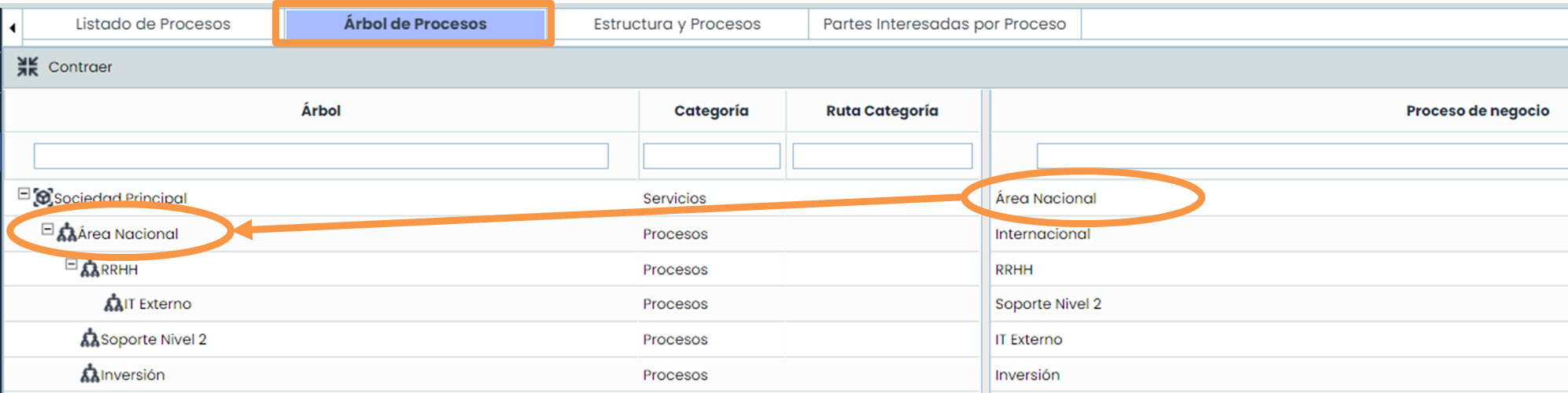Click the Sociedad Principal organization icon
This screenshot has width=1568, height=393.
pyautogui.click(x=43, y=197)
